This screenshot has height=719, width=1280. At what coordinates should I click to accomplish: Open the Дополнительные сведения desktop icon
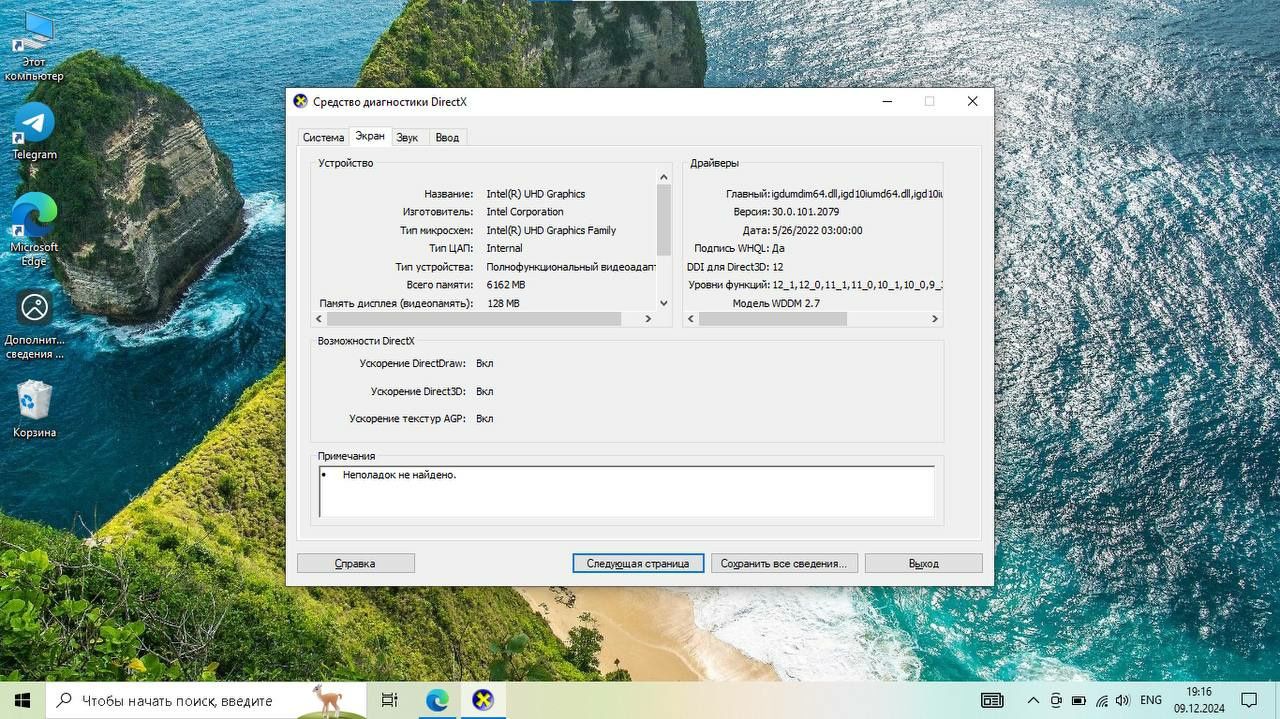coord(34,325)
